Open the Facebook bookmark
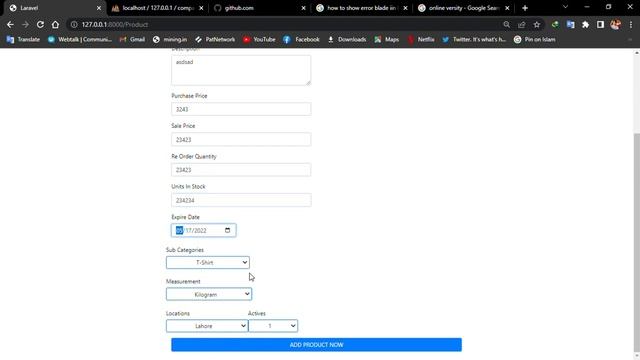The width and height of the screenshot is (640, 360). (301, 40)
